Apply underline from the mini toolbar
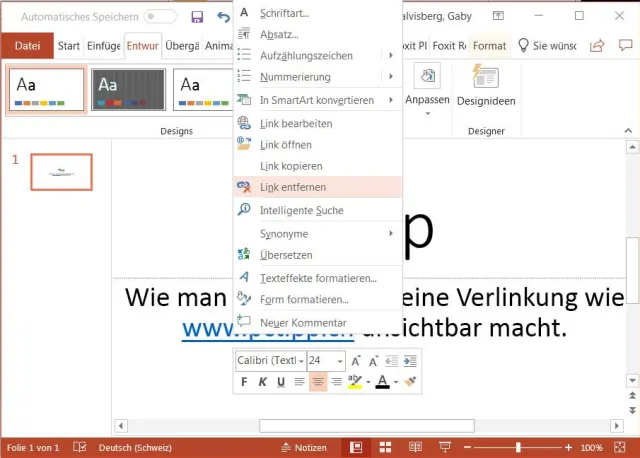The image size is (640, 458). click(x=281, y=382)
